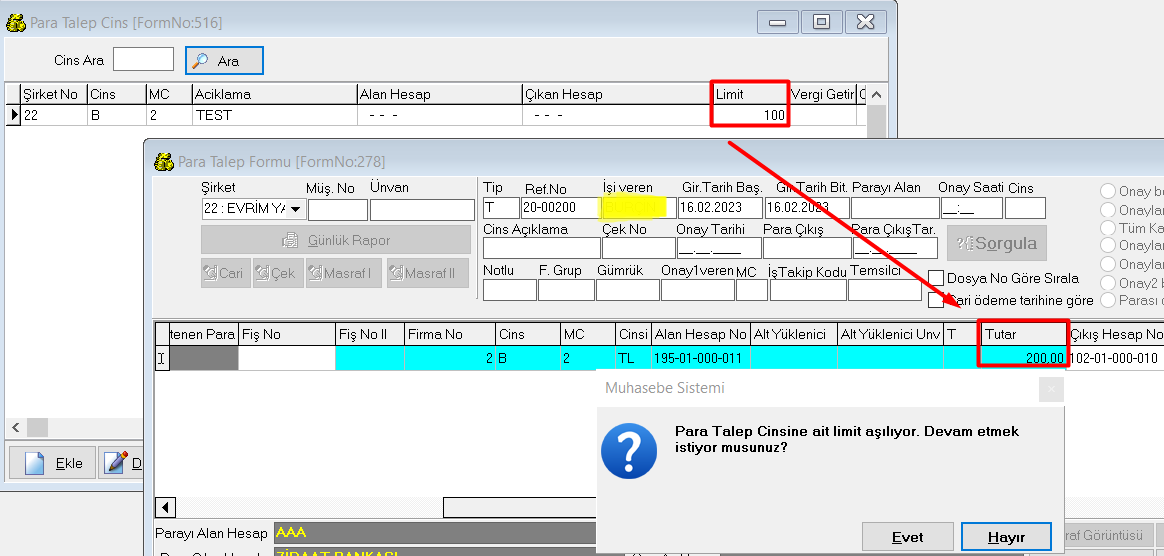Click the Ara search button with magnifier
This screenshot has width=1164, height=556.
(x=224, y=61)
